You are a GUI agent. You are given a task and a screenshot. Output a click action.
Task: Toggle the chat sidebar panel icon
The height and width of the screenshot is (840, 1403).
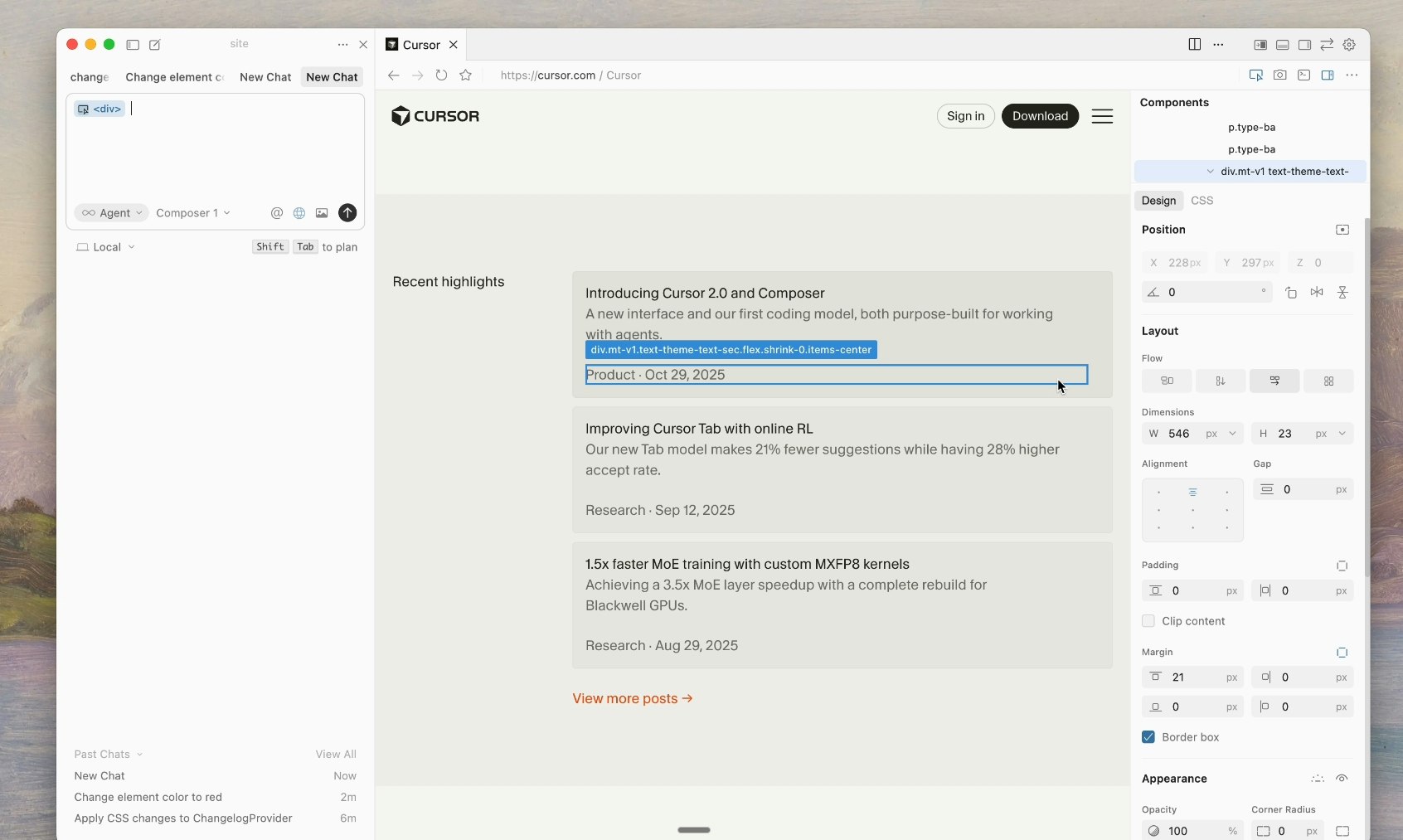pos(133,45)
